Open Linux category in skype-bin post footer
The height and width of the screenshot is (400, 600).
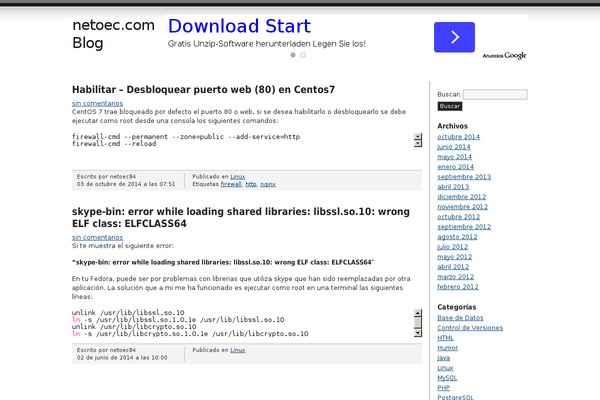[x=238, y=350]
